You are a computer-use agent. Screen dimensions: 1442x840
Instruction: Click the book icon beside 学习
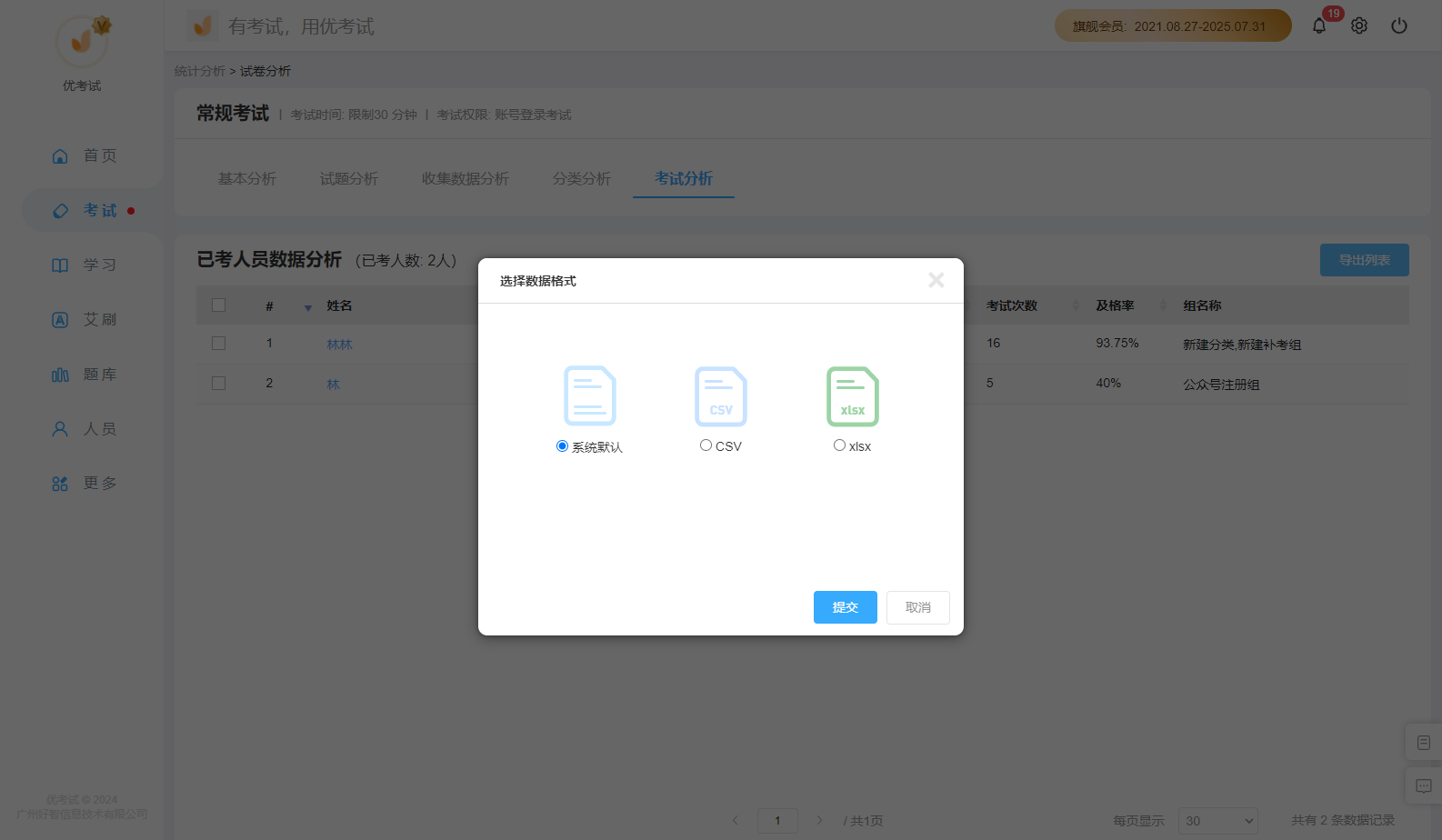pyautogui.click(x=60, y=265)
